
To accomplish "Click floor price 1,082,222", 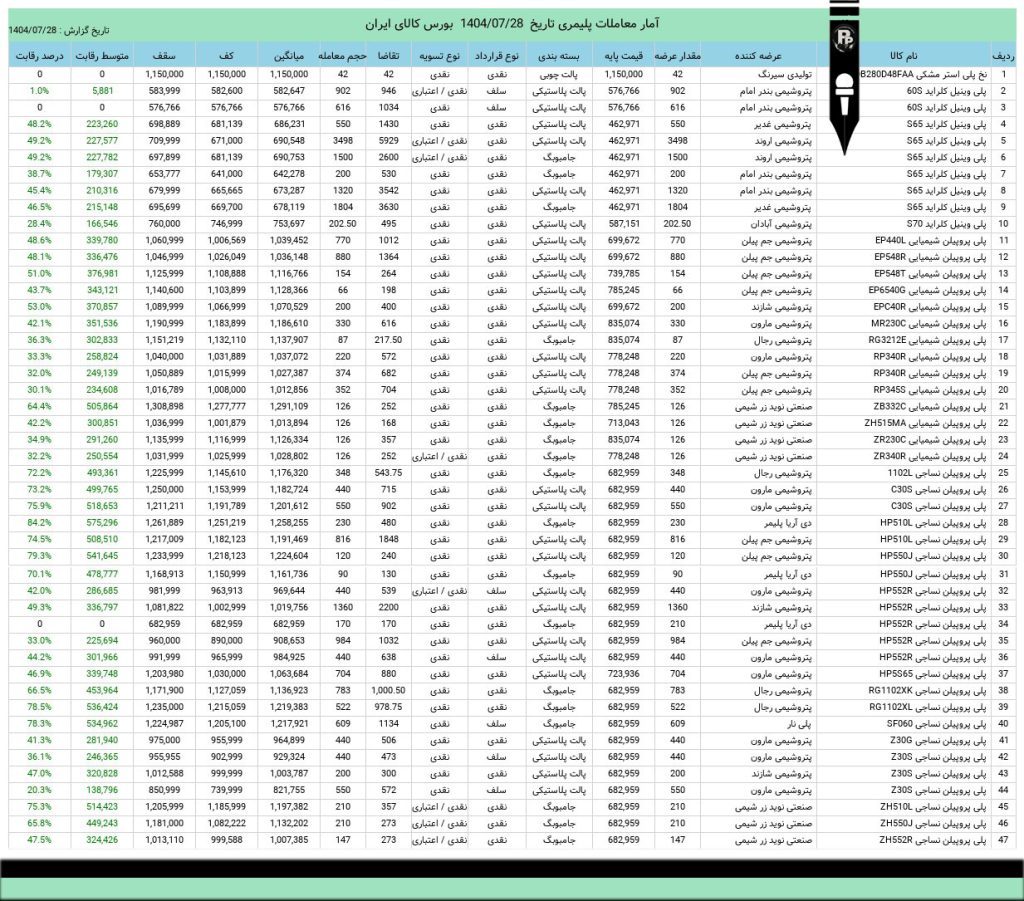I will tap(227, 823).
